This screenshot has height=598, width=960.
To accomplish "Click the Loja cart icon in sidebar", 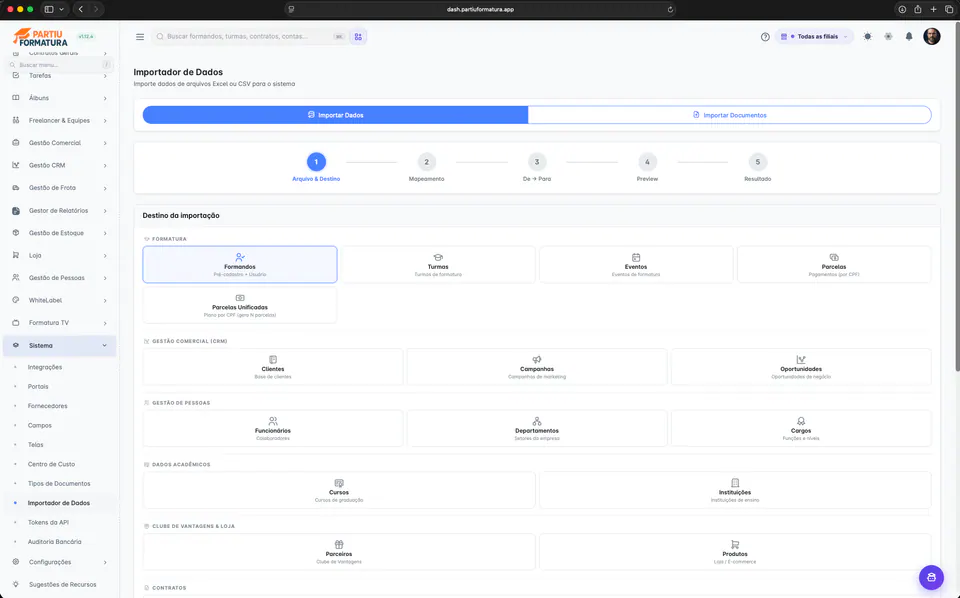I will [16, 255].
